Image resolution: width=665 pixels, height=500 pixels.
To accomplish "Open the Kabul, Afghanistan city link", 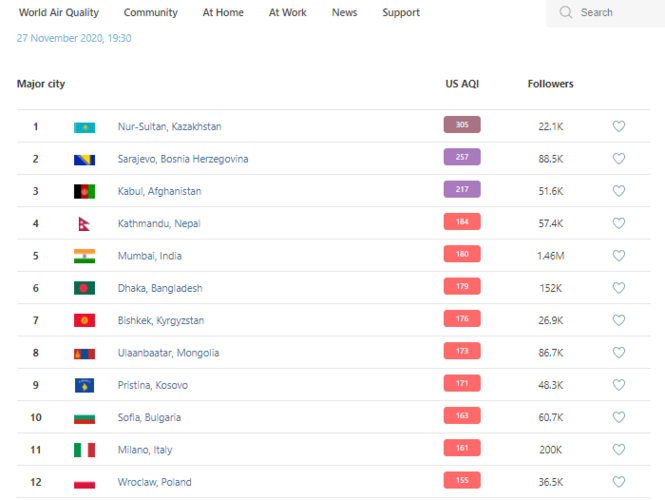I will point(159,191).
